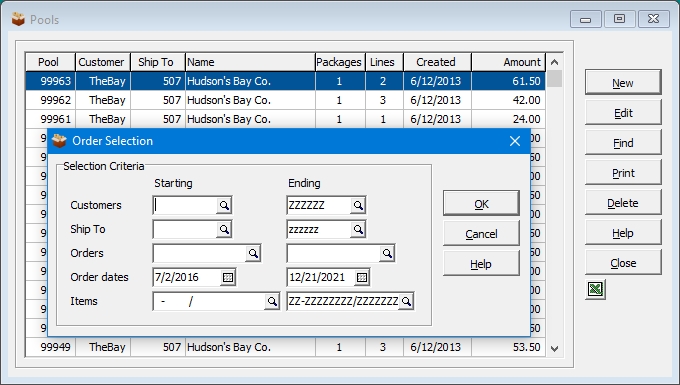This screenshot has height=385, width=680.
Task: Focus the starting Ship To field
Action: point(185,229)
